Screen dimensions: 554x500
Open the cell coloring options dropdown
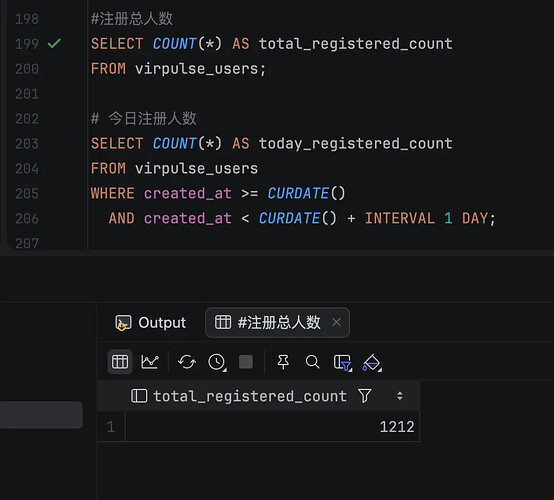(x=372, y=363)
